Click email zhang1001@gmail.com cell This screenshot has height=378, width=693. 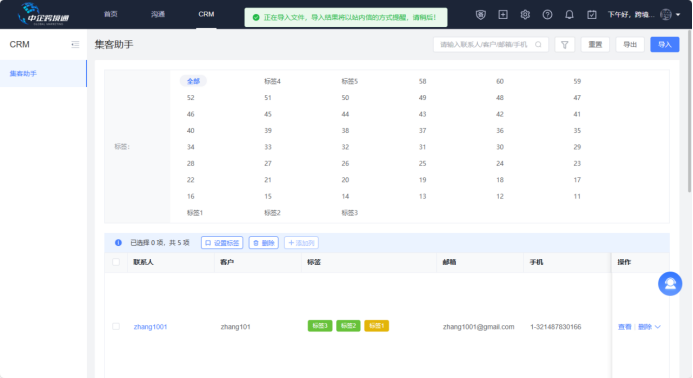(x=479, y=327)
